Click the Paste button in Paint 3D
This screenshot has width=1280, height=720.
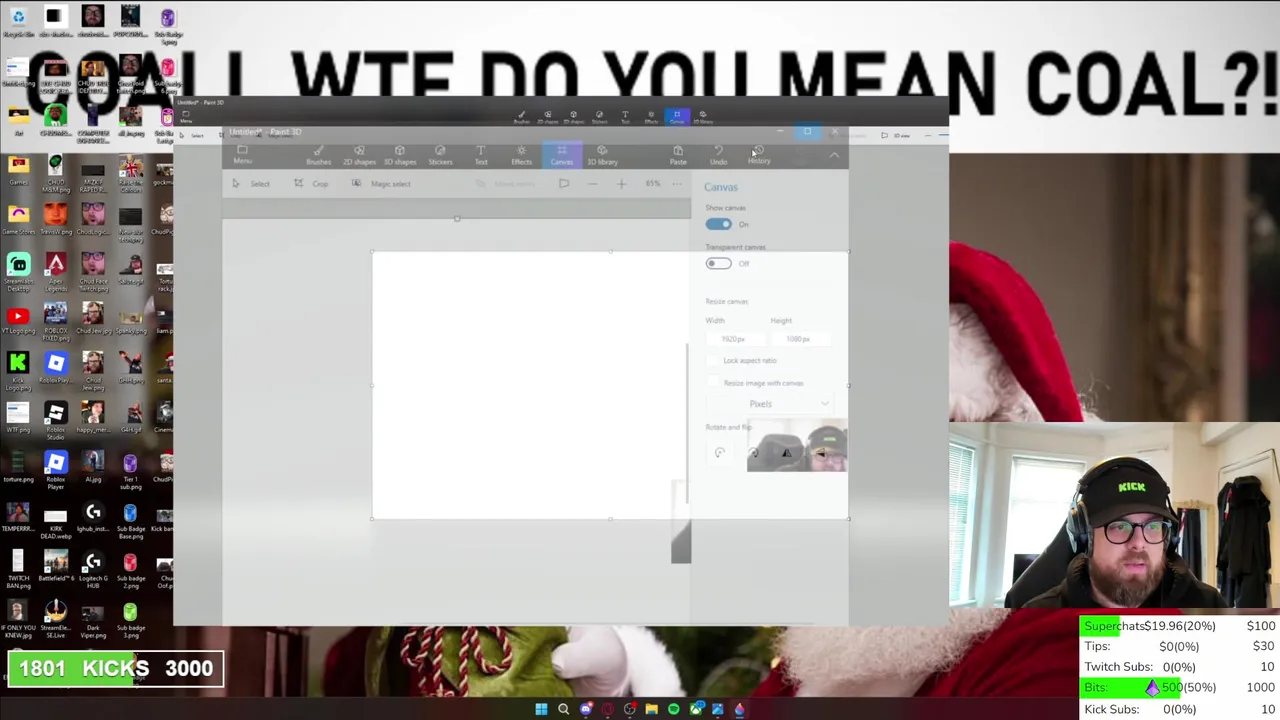coord(678,155)
